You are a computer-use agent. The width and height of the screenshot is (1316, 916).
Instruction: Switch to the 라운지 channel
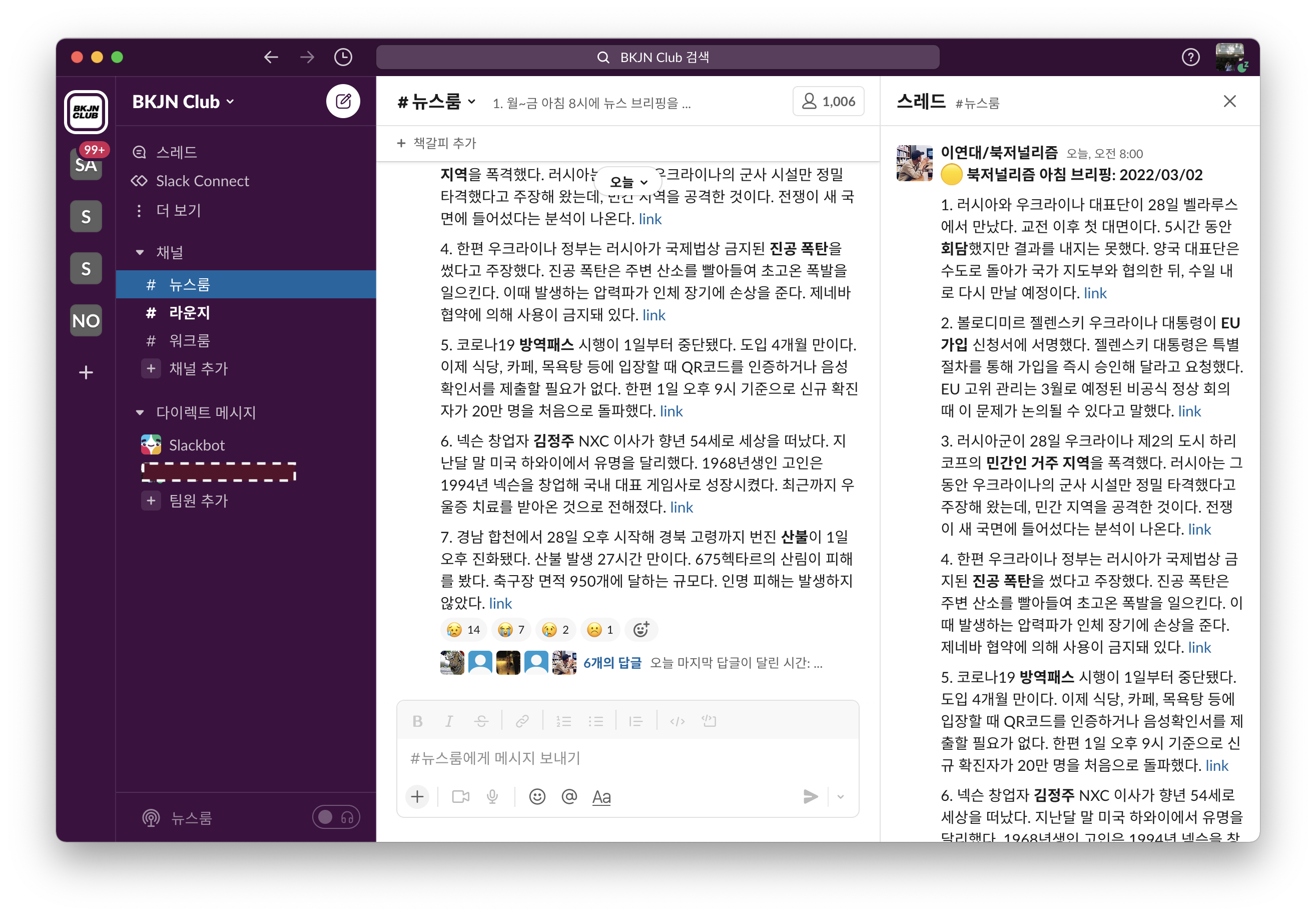point(189,312)
